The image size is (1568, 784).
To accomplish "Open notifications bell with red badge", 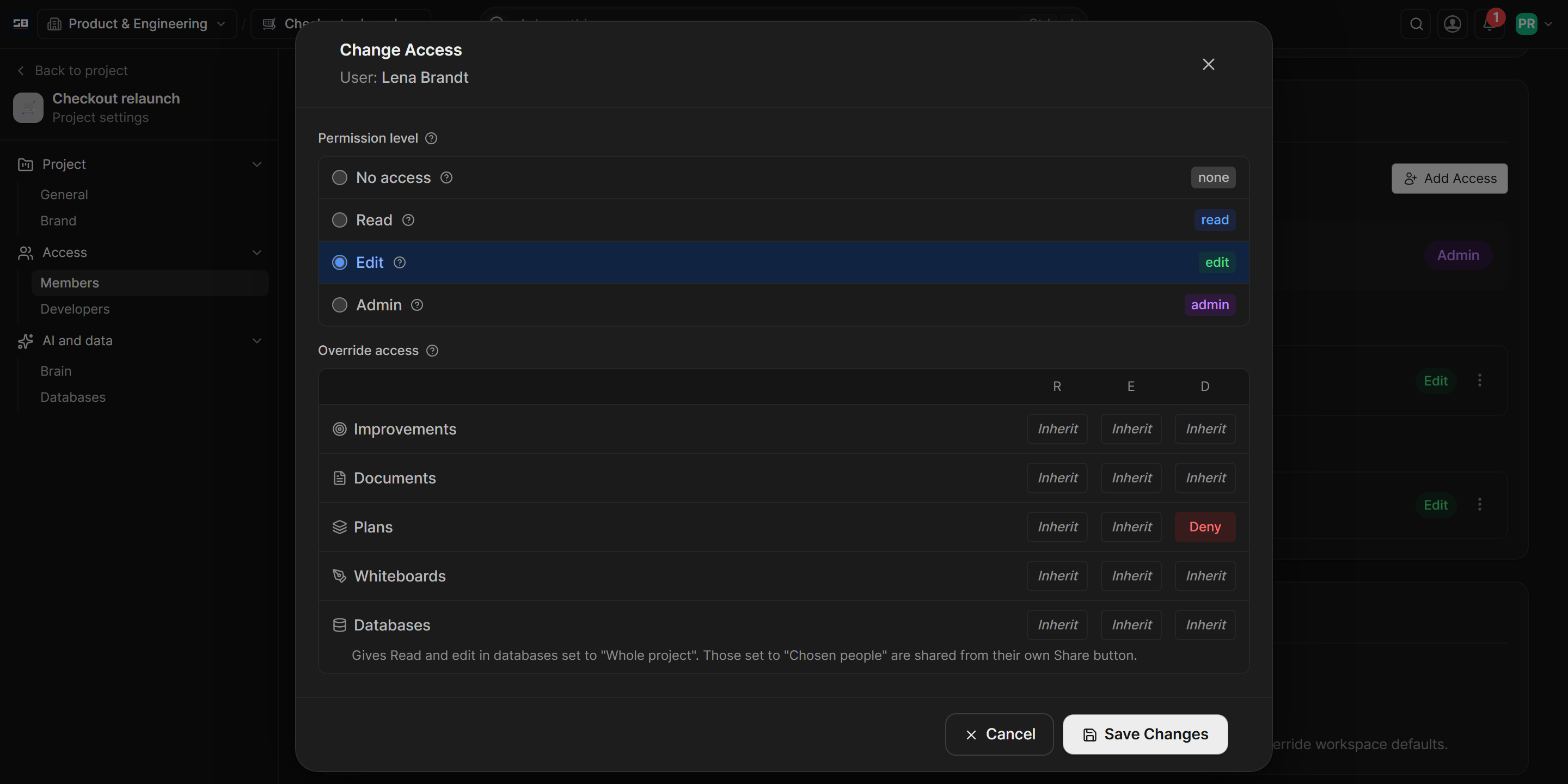I will (x=1489, y=24).
